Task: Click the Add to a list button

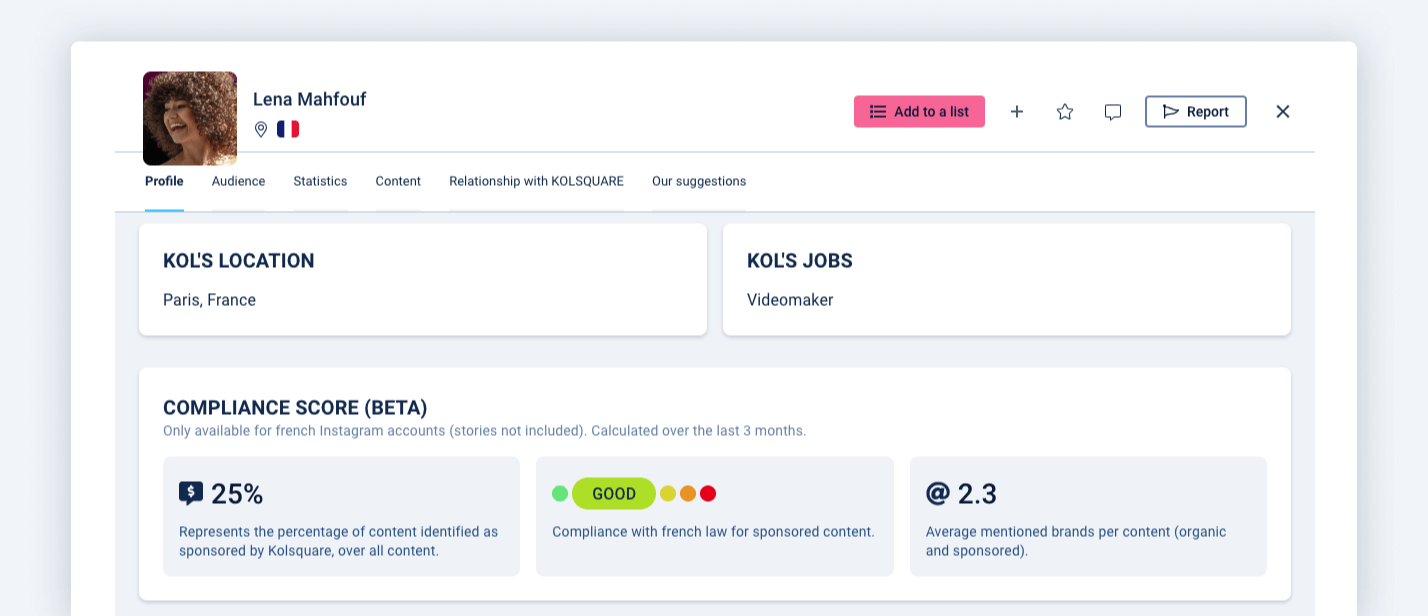Action: tap(919, 111)
